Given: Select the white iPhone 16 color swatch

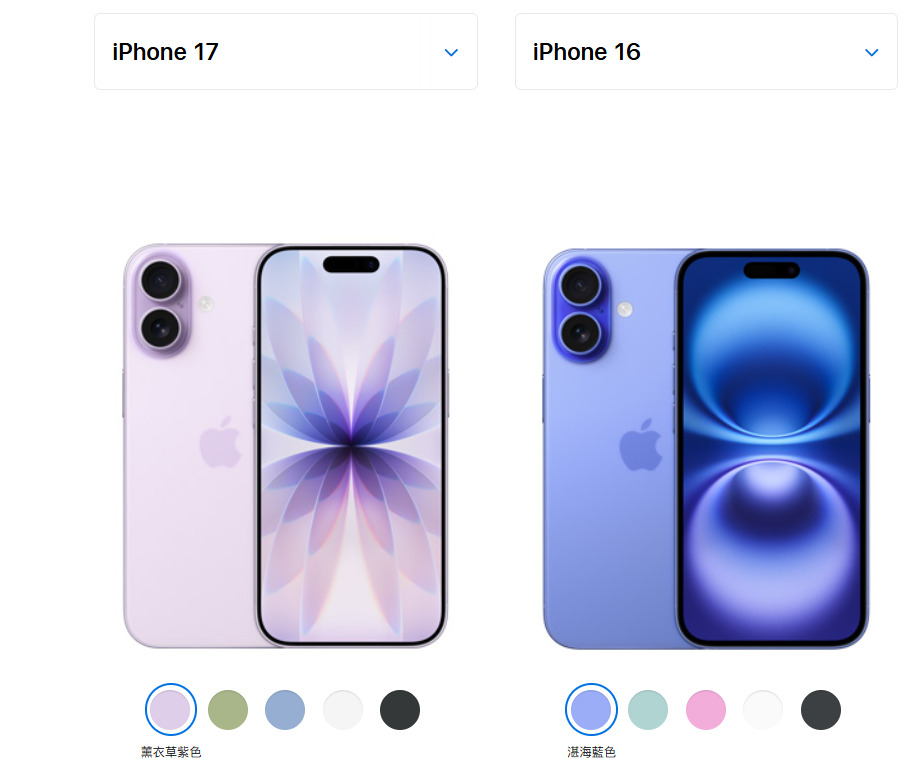Looking at the screenshot, I should [763, 710].
